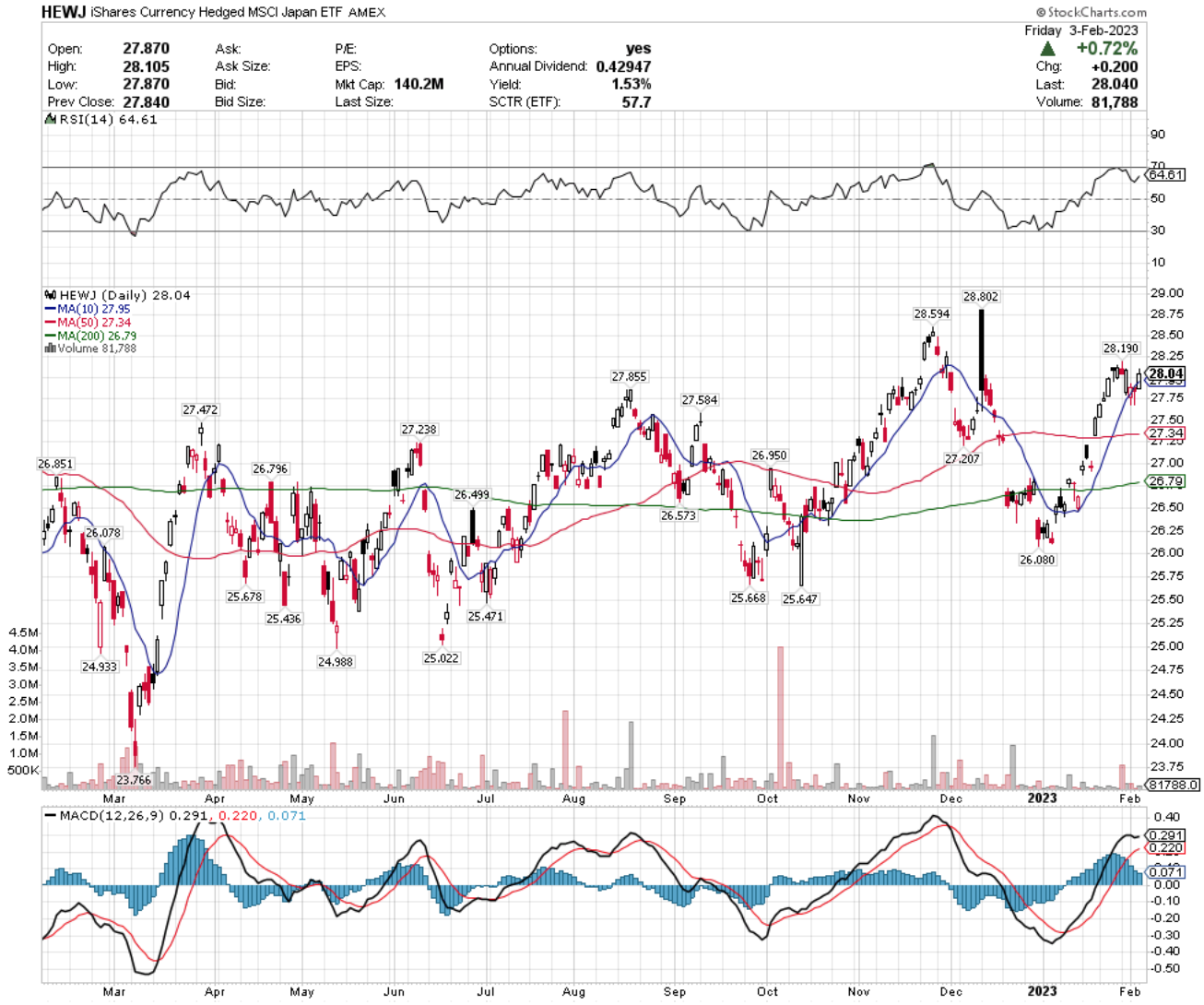1204x1005 pixels.
Task: Click the 0.071 histogram tag on right axis
Action: pos(1166,872)
